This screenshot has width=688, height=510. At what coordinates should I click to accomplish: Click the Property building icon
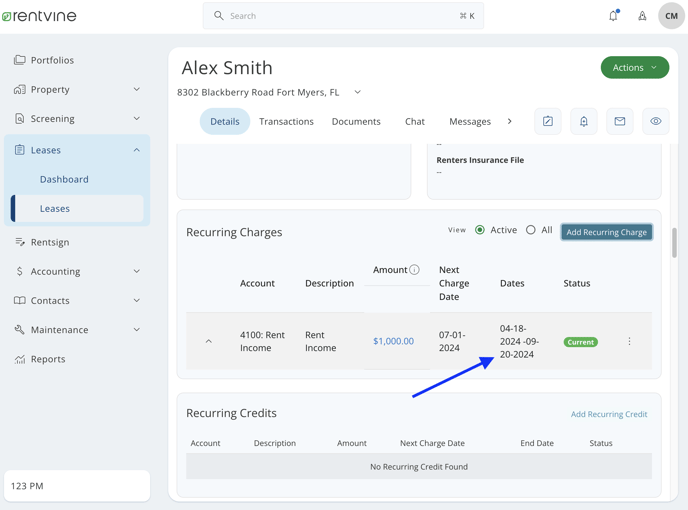tap(19, 90)
